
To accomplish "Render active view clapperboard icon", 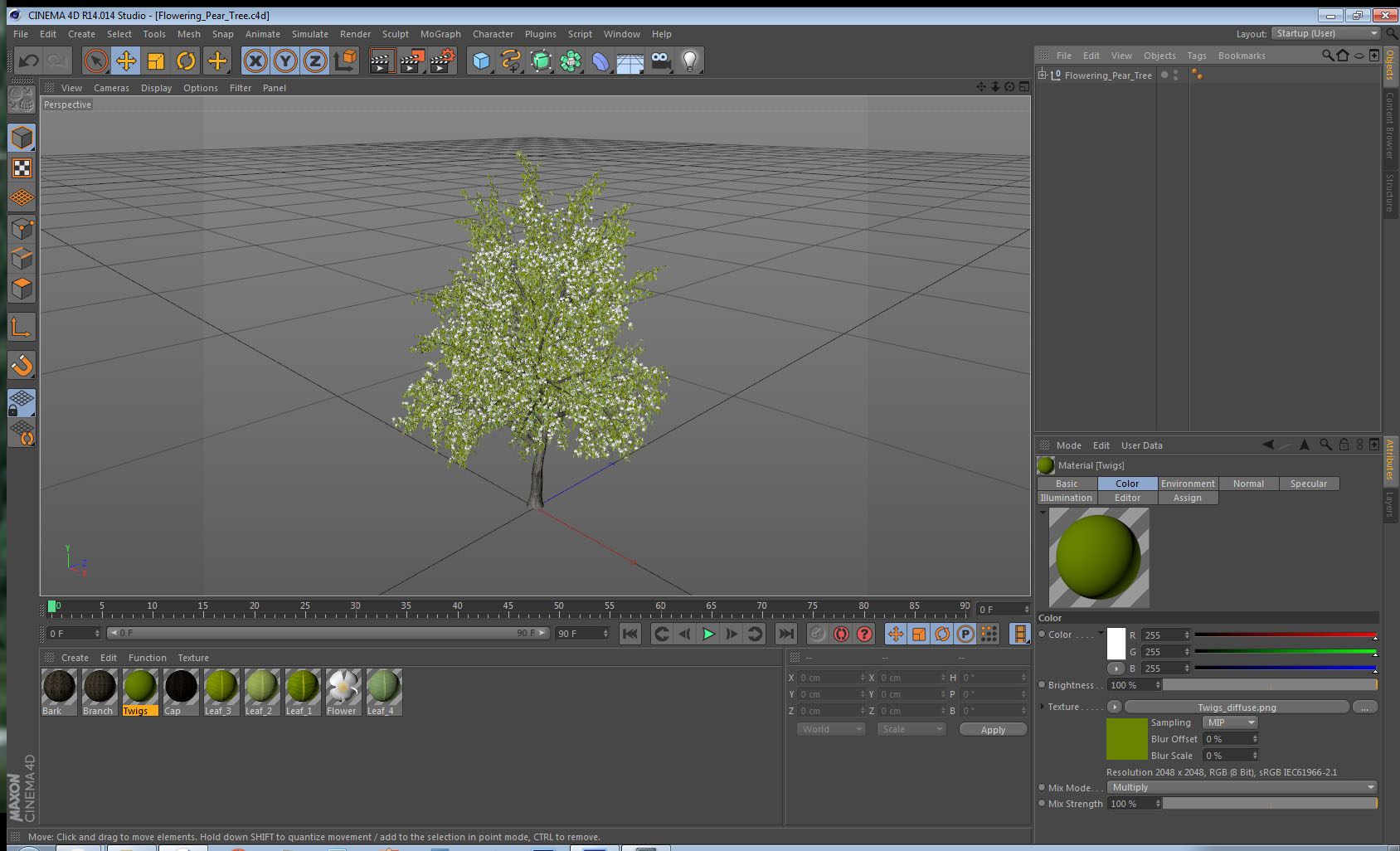I will (382, 61).
